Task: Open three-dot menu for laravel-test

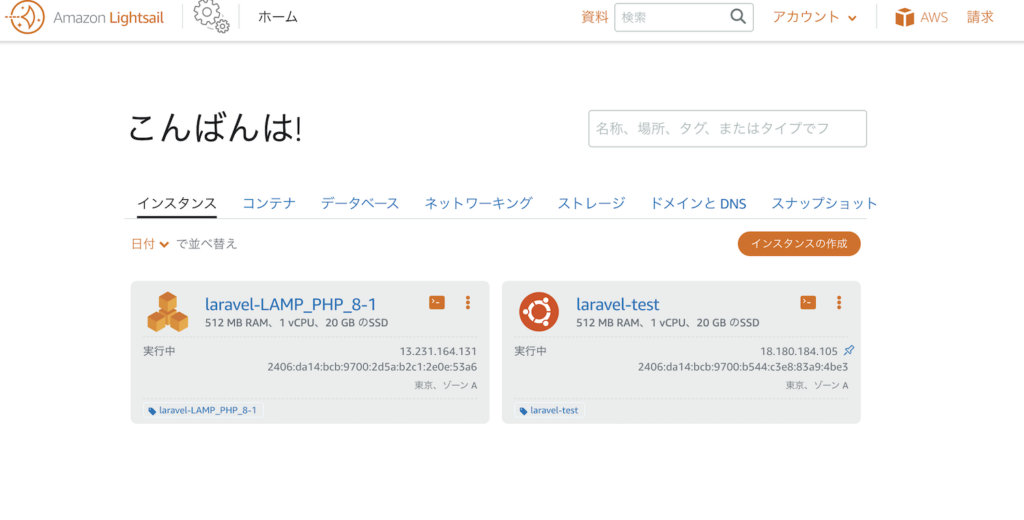Action: pos(839,302)
